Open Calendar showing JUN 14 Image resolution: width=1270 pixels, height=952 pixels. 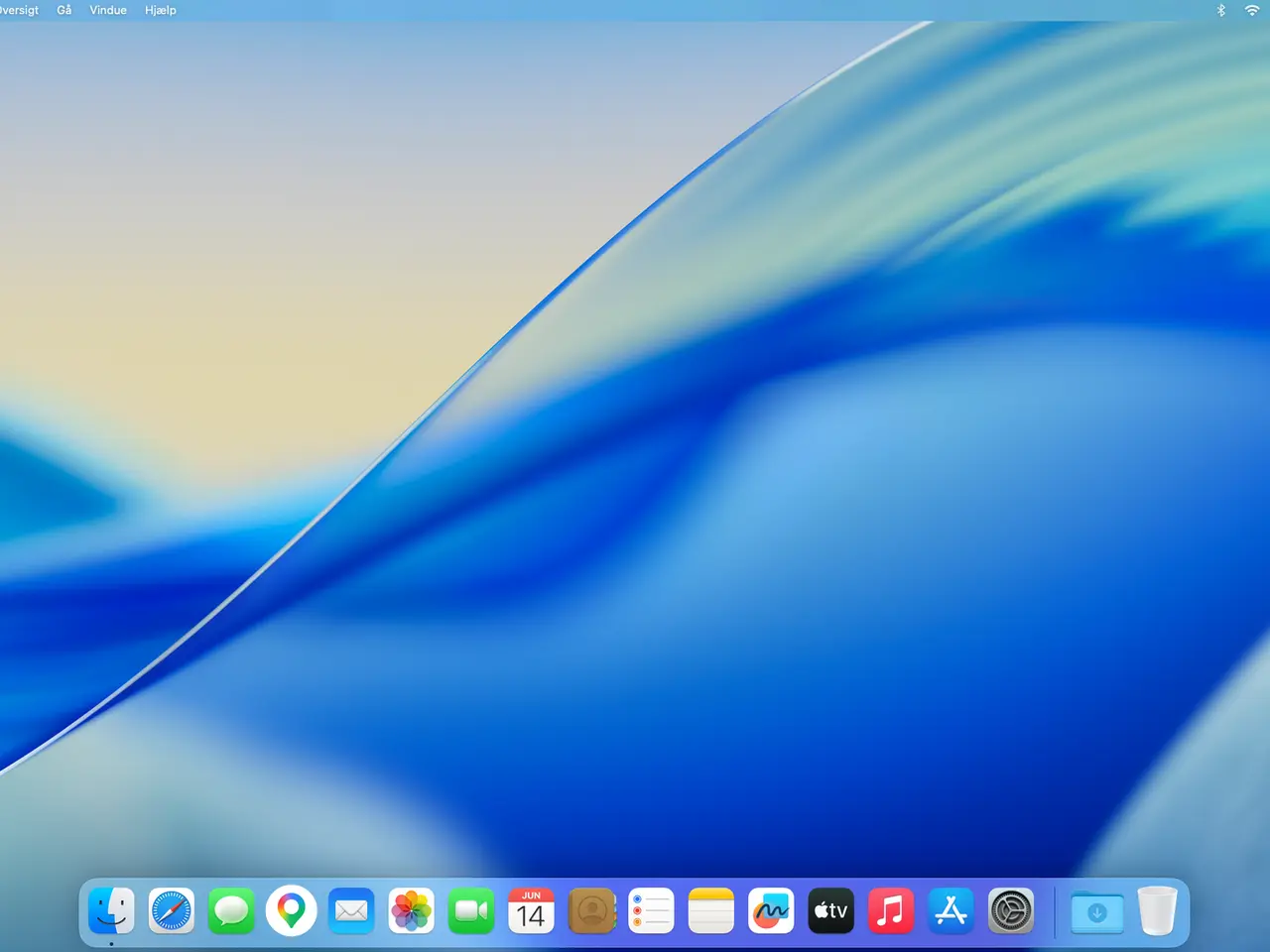[x=531, y=910]
